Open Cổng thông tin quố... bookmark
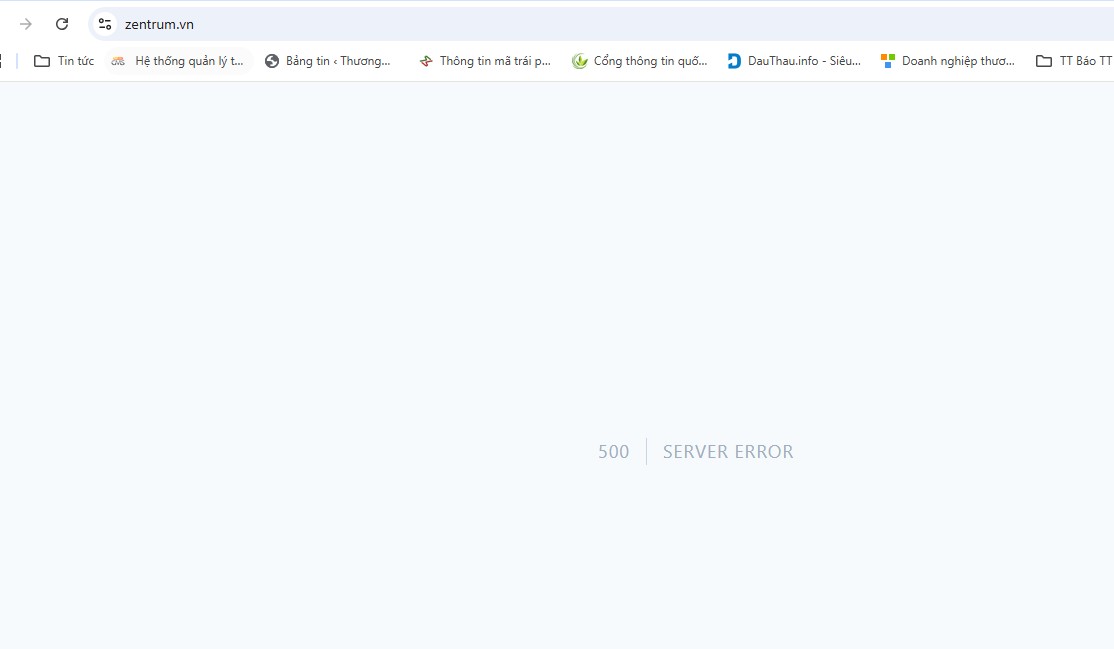The height and width of the screenshot is (649, 1114). click(639, 61)
